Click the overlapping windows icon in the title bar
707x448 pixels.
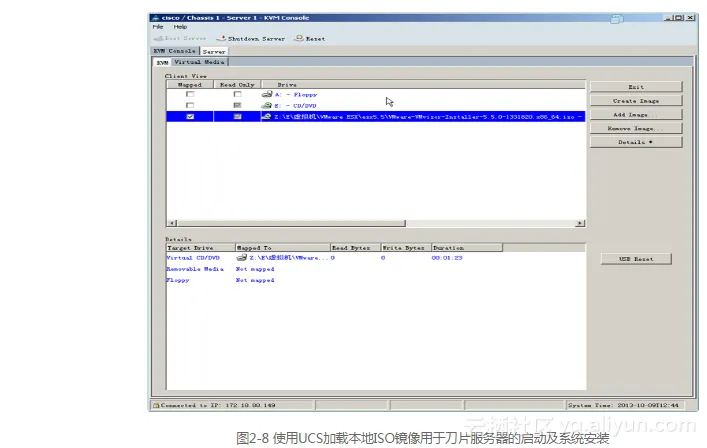[617, 18]
